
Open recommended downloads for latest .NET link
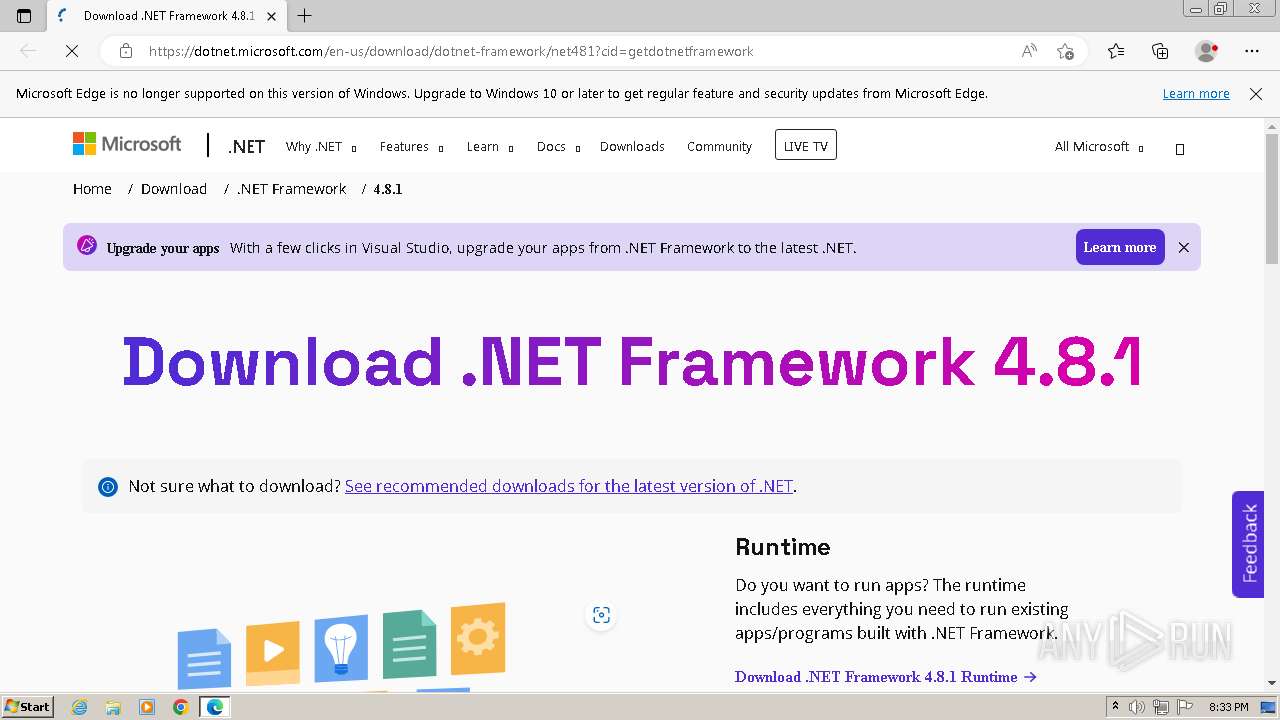(569, 486)
